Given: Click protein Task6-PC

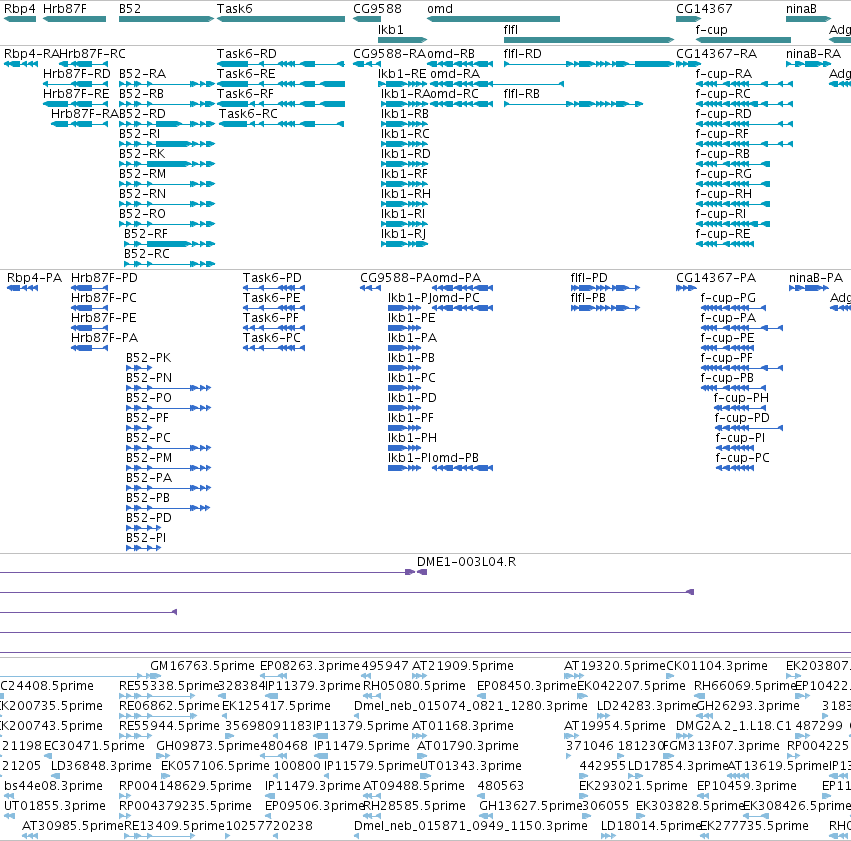Looking at the screenshot, I should point(274,348).
